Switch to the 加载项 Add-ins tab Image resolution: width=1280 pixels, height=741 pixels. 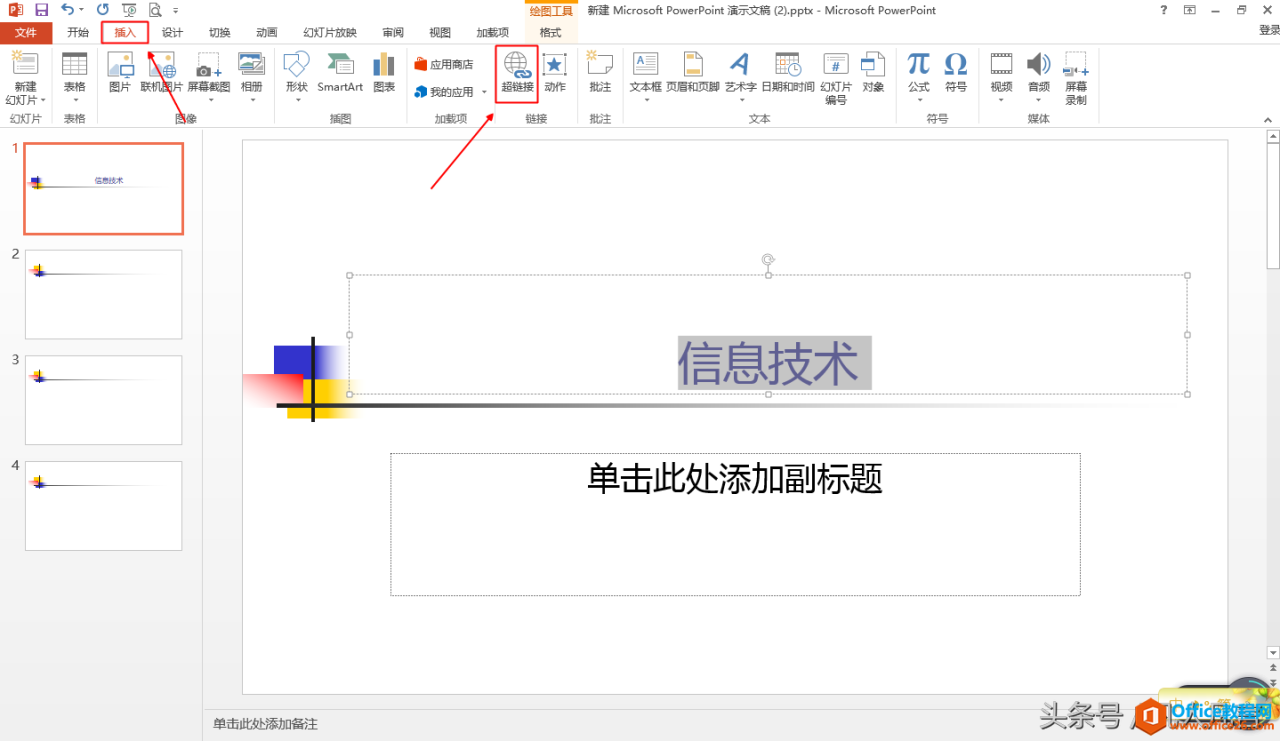[x=492, y=33]
